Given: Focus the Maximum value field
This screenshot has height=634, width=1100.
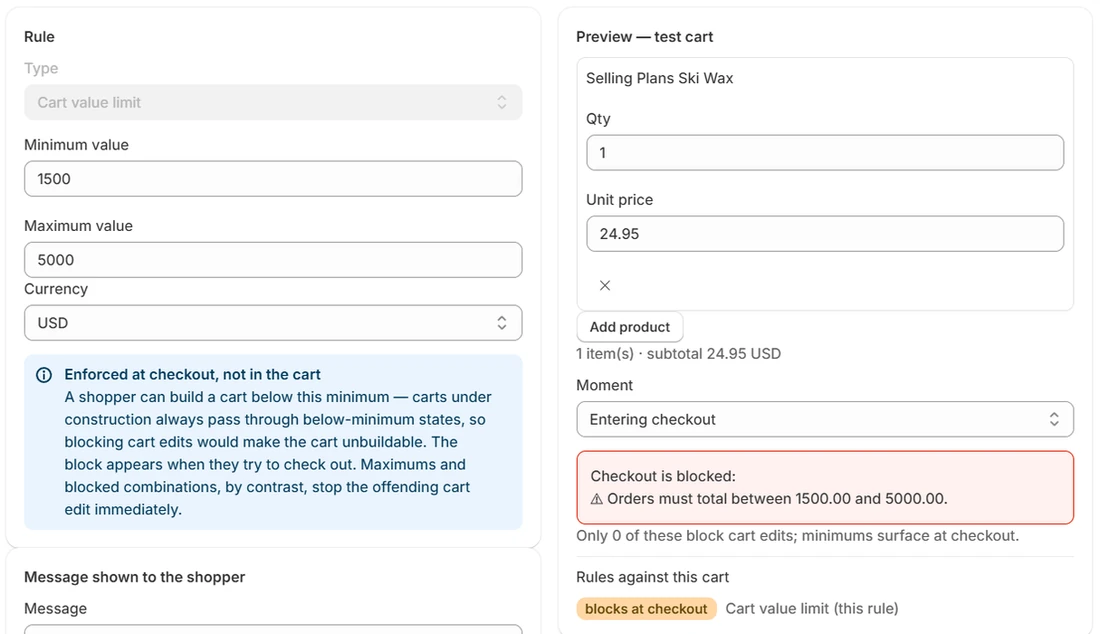Looking at the screenshot, I should [273, 260].
